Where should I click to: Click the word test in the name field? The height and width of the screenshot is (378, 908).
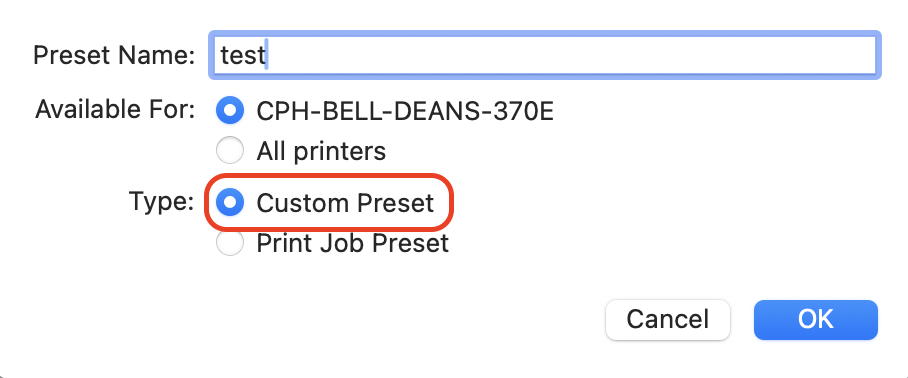click(x=242, y=56)
